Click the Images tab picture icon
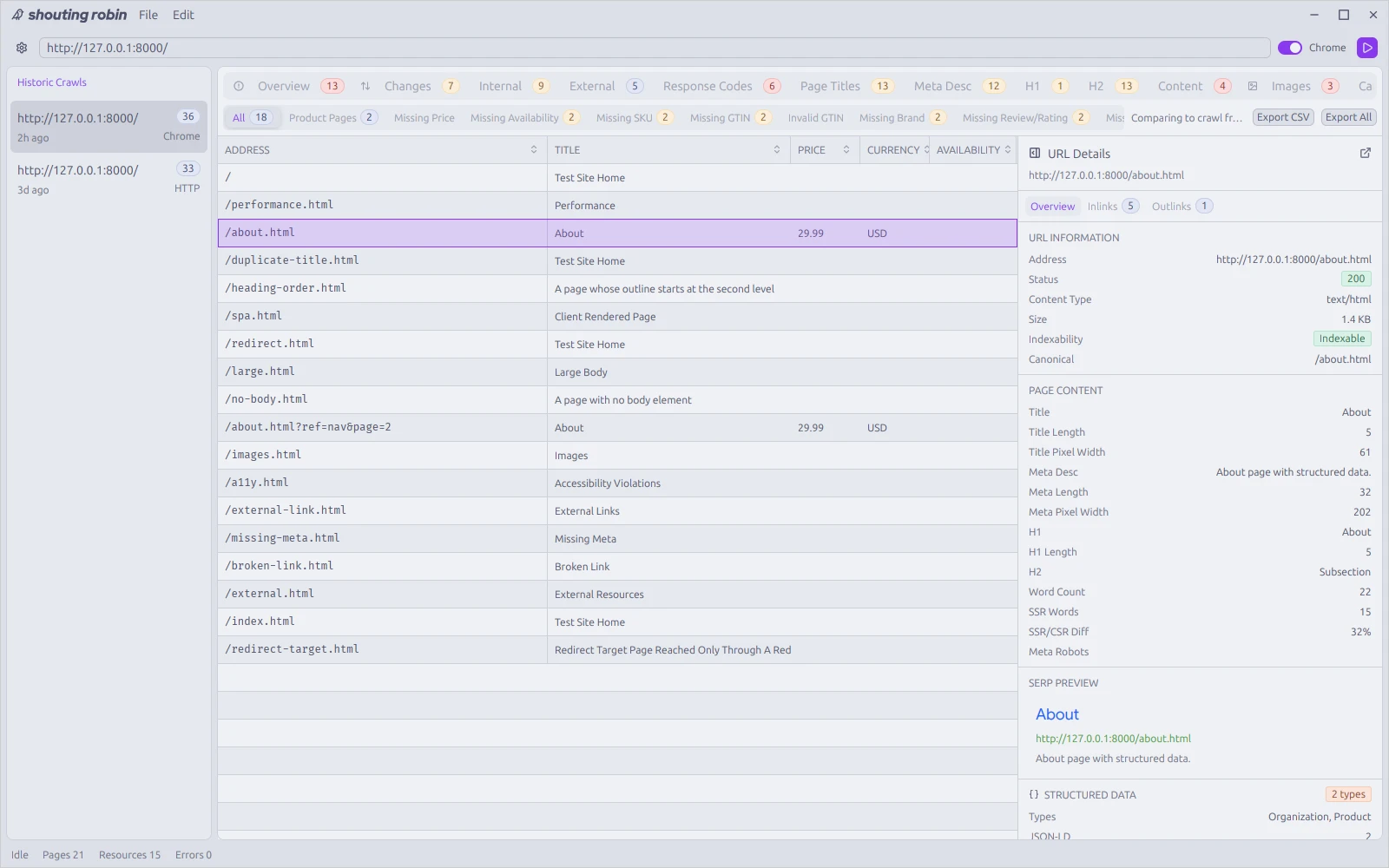The height and width of the screenshot is (868, 1389). pyautogui.click(x=1253, y=86)
